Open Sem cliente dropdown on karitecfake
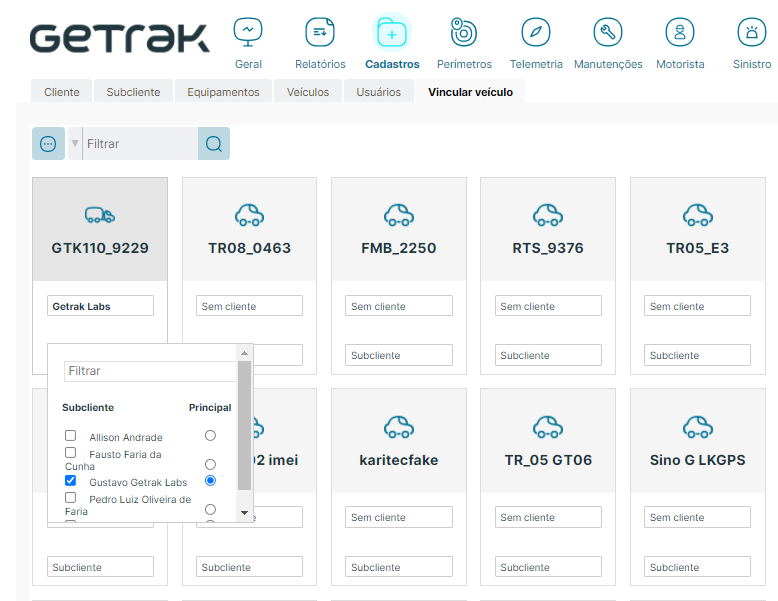This screenshot has width=778, height=601. point(398,517)
